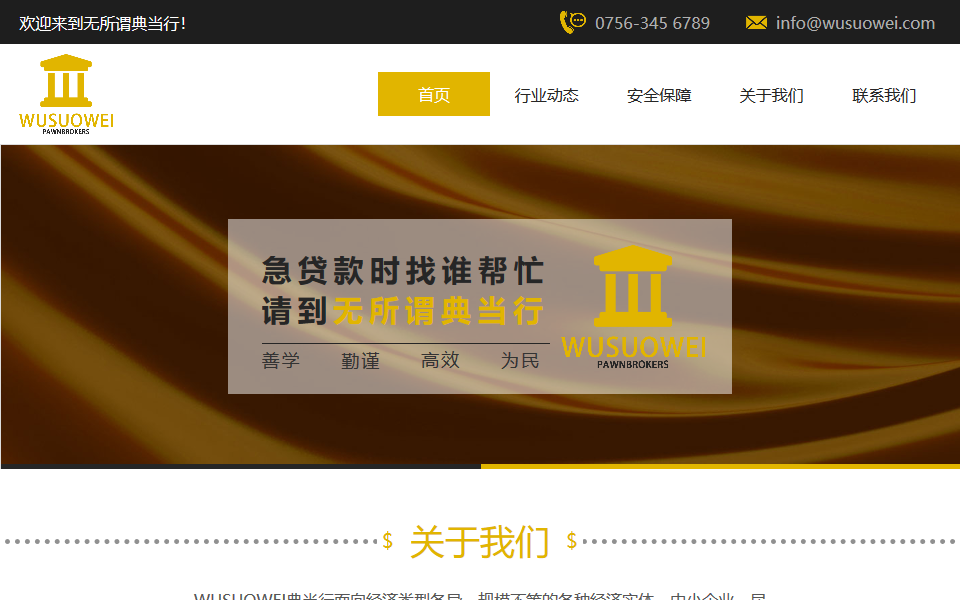
Task: Click the 欢迎来到无所谓典当行 welcome text
Action: tap(102, 23)
